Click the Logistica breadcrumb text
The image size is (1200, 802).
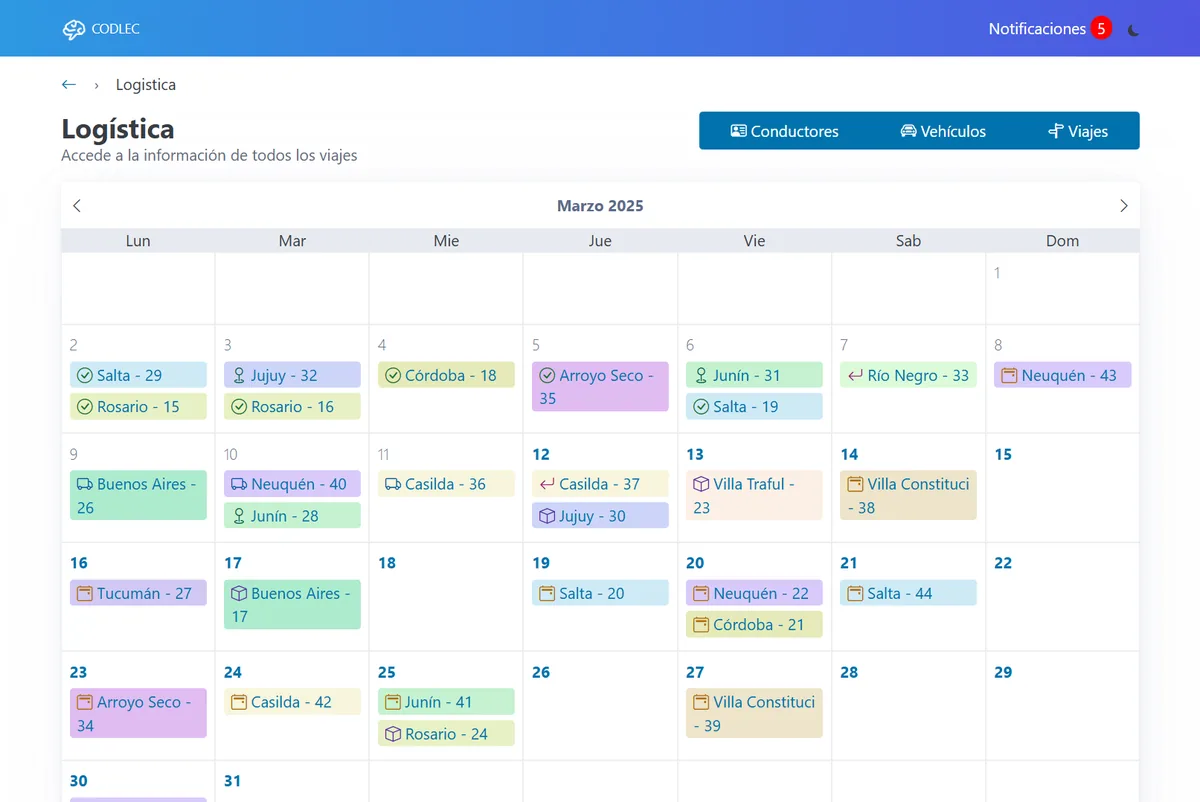146,85
